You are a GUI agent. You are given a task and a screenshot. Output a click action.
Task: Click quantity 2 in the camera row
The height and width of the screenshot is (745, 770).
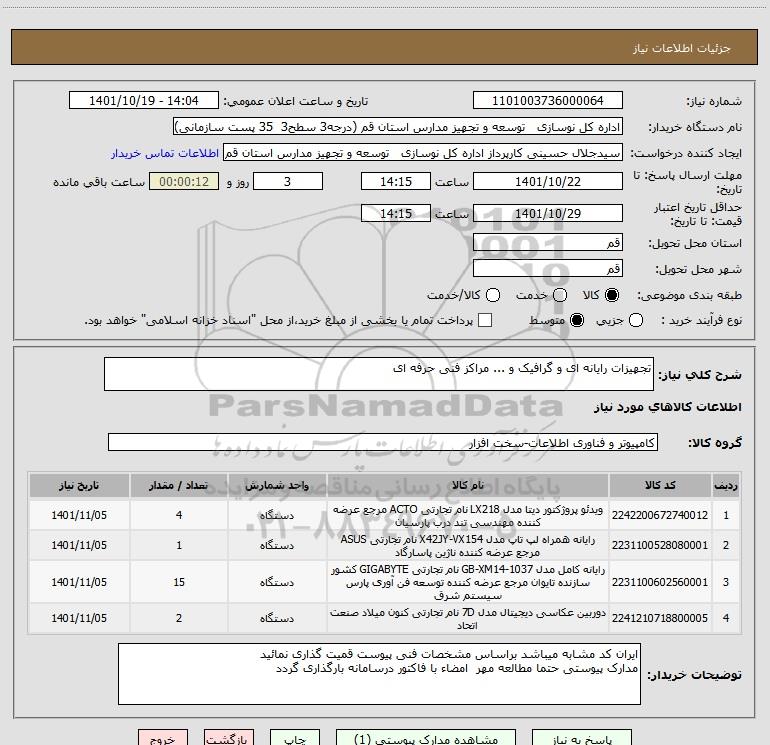[179, 618]
